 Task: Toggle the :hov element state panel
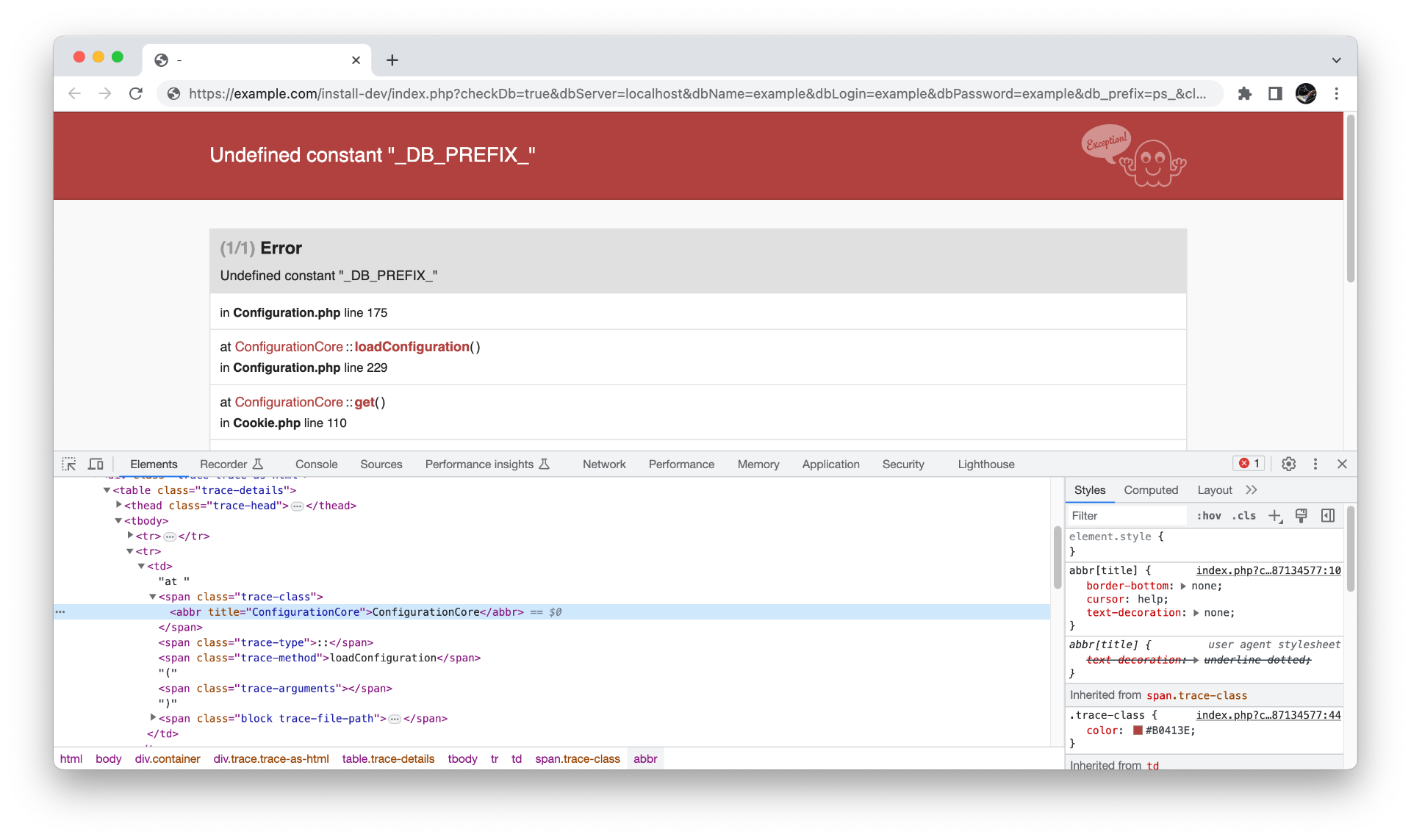(x=1208, y=516)
